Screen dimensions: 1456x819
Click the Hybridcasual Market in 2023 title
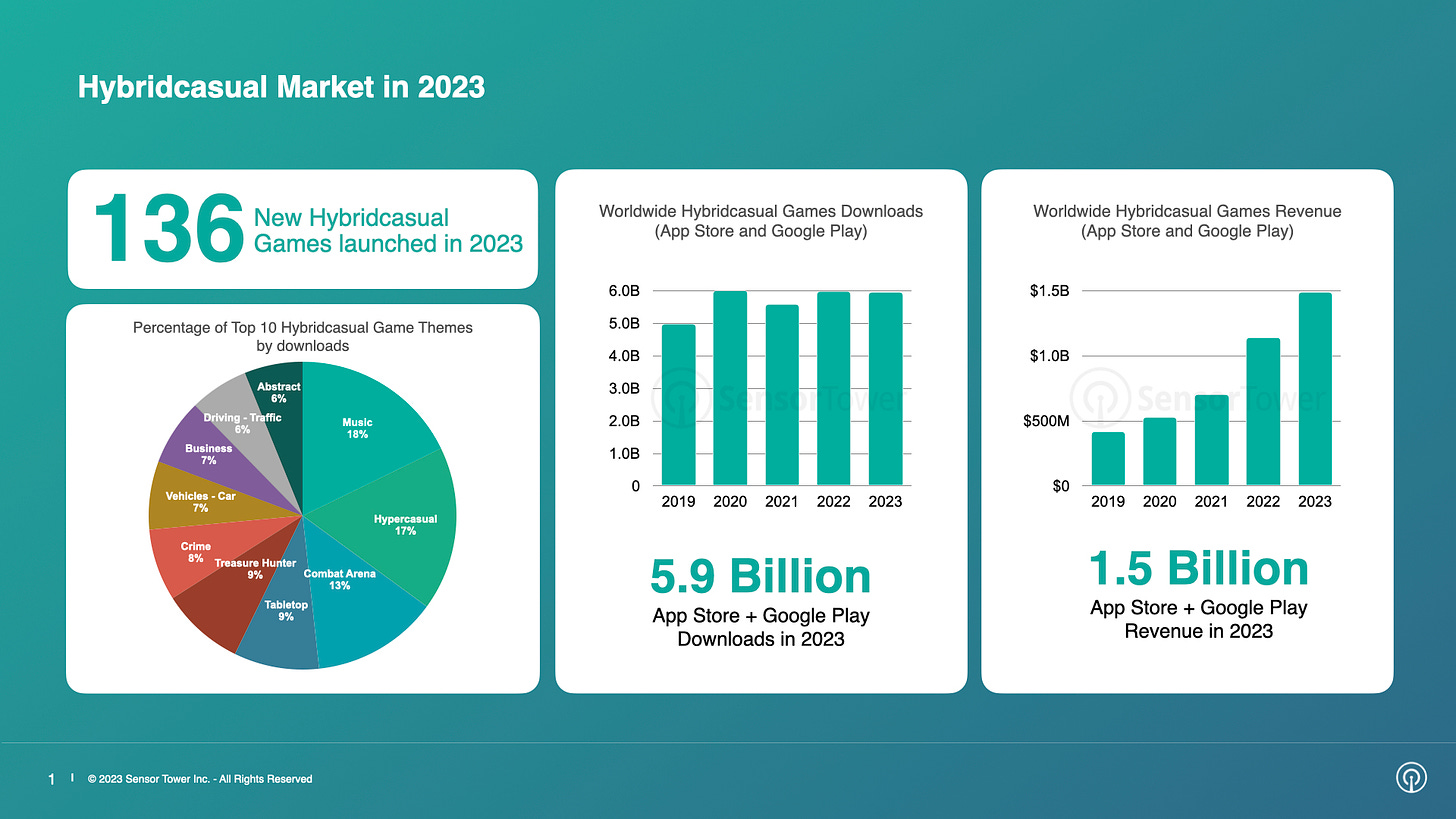(x=281, y=88)
